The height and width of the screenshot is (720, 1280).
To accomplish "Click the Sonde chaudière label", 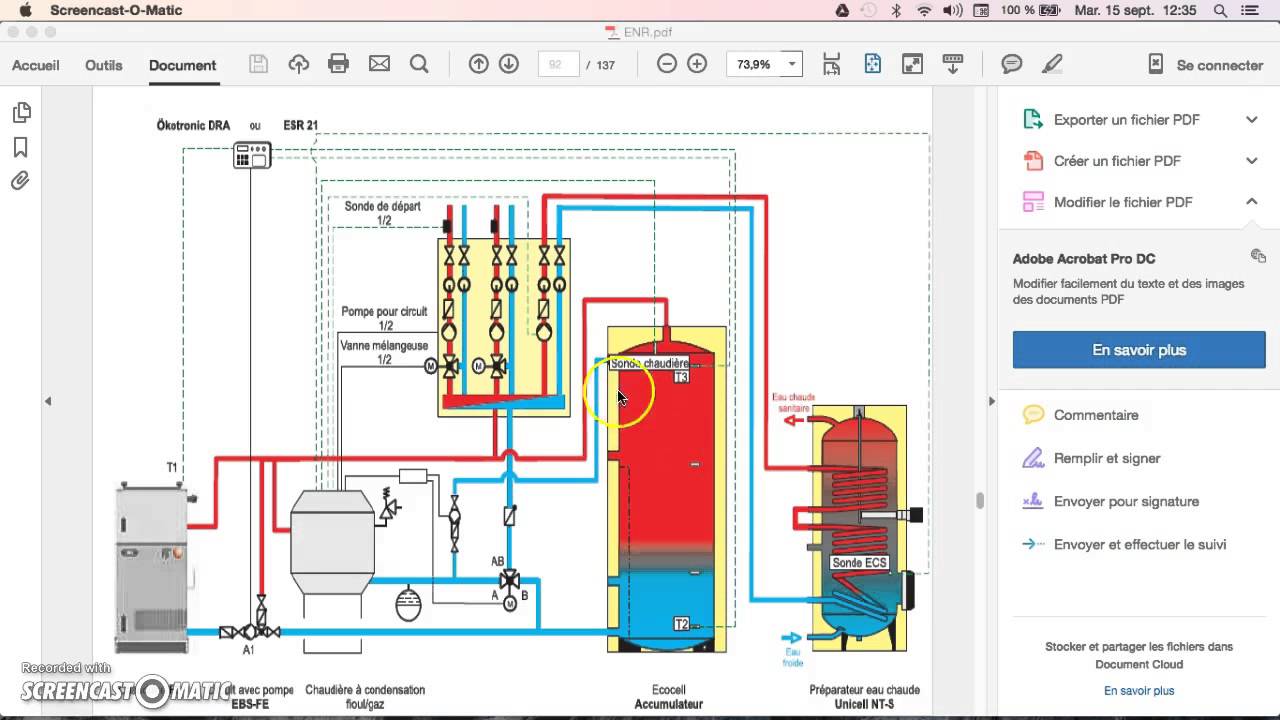I will click(649, 364).
